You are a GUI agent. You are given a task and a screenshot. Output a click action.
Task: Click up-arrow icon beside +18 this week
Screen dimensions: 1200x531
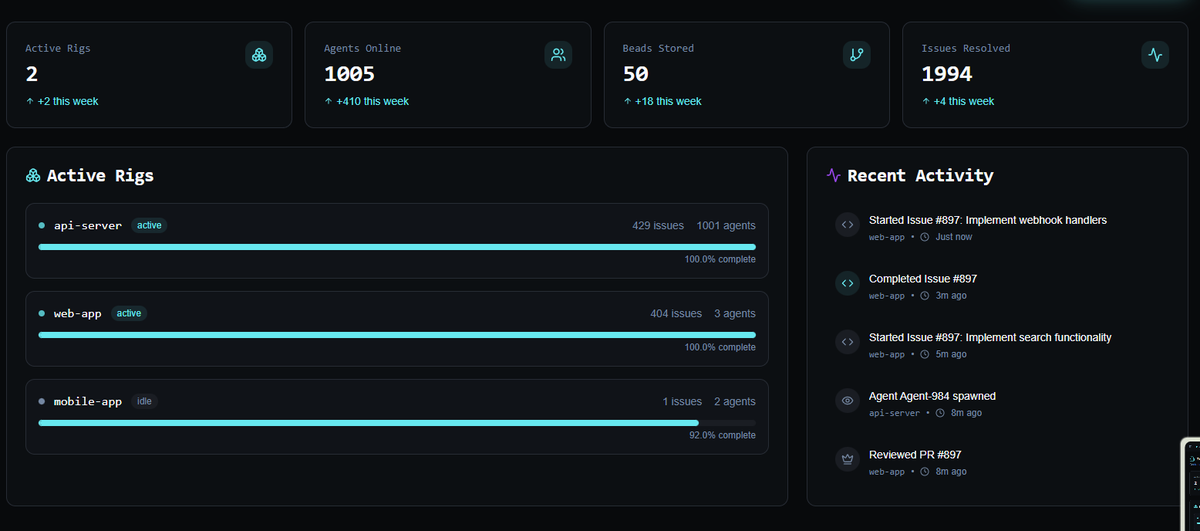tap(627, 101)
